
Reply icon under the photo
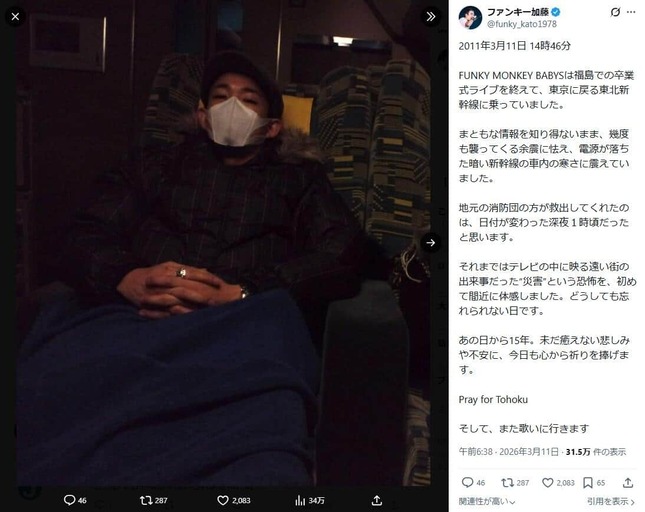click(x=69, y=500)
